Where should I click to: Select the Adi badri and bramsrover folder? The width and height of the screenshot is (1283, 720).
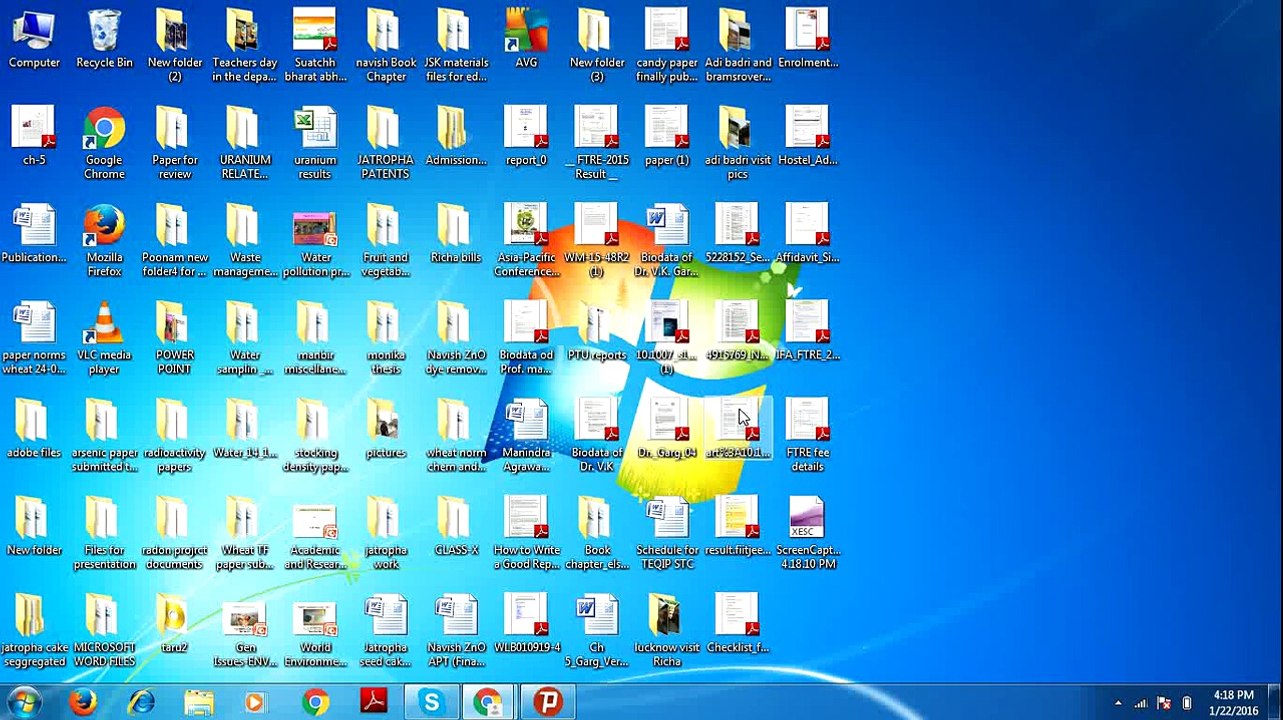738,46
